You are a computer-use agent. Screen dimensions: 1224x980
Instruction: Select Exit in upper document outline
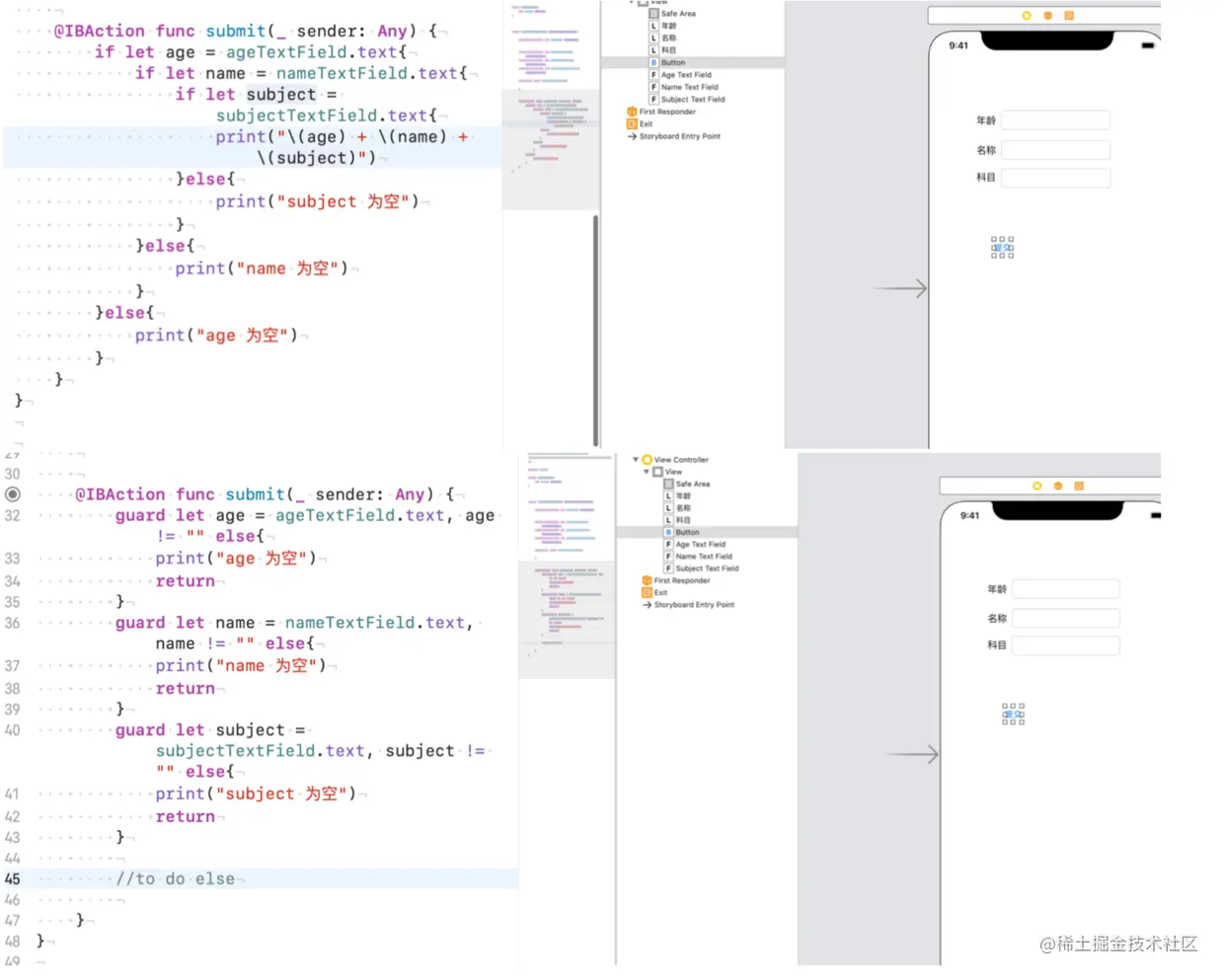[640, 124]
